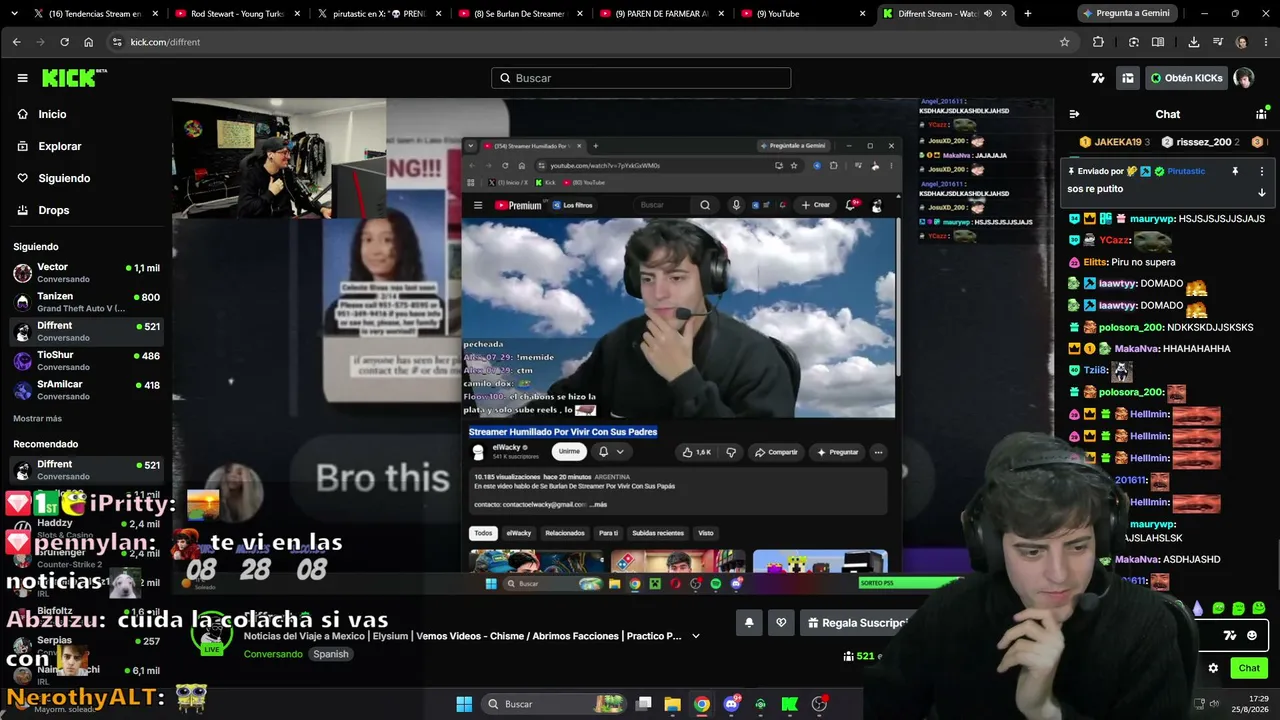Toggle stream notifications bell
This screenshot has height=720, width=1280.
pyautogui.click(x=749, y=623)
